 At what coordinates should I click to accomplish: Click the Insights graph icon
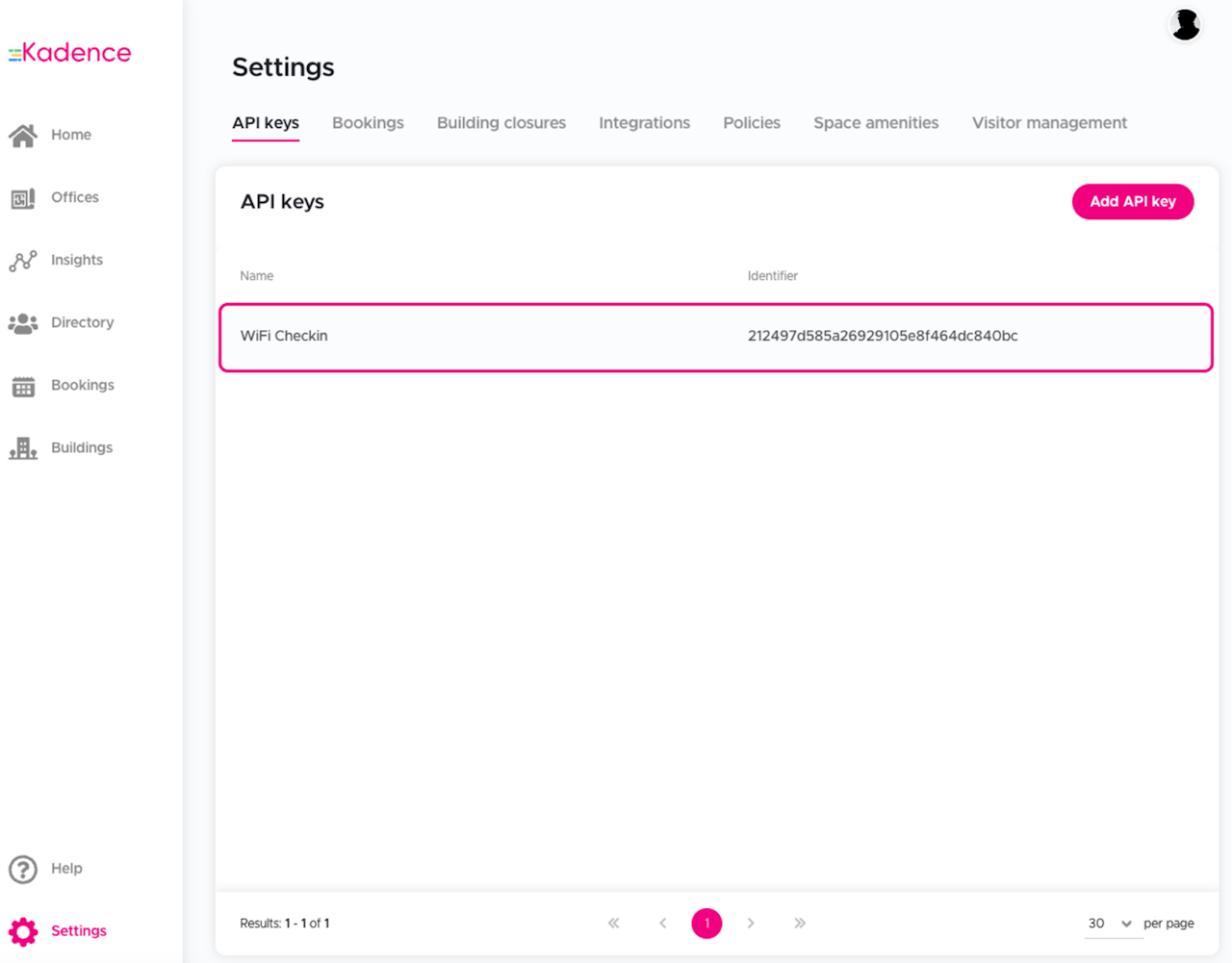coord(23,261)
